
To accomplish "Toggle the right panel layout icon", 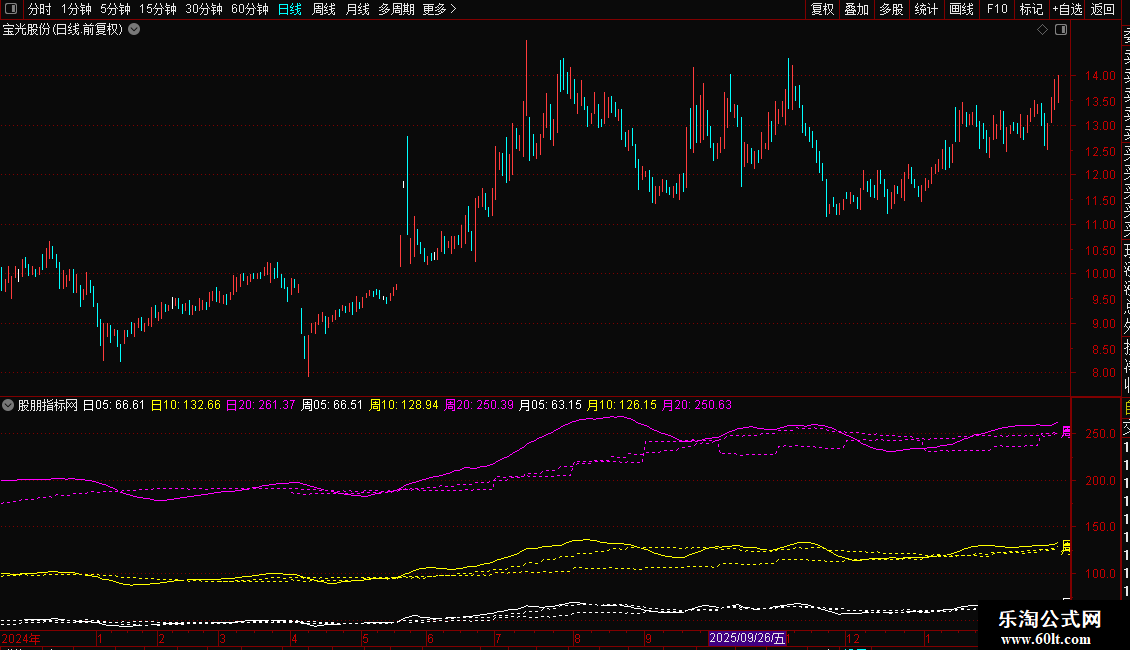I will click(x=1061, y=30).
